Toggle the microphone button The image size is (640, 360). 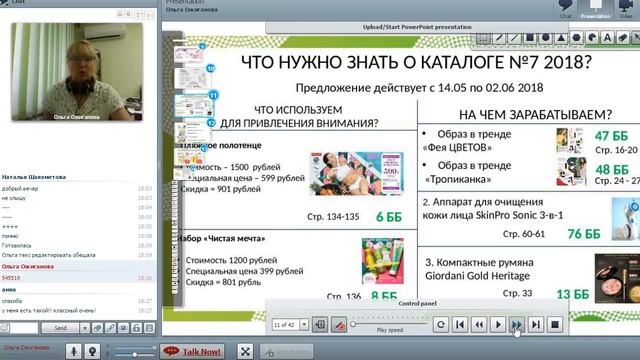[x=73, y=351]
